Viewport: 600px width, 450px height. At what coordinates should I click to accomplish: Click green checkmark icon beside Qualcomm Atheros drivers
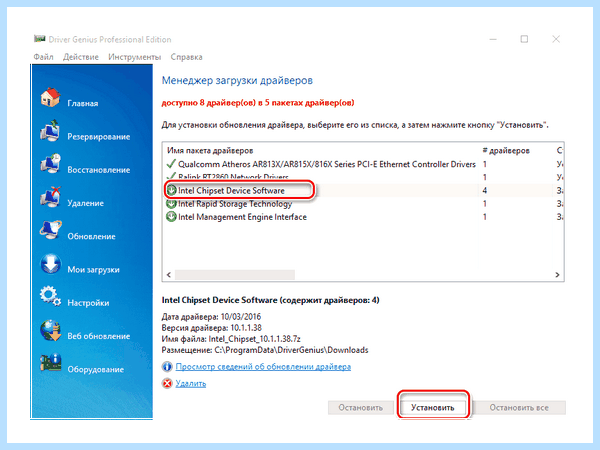[171, 164]
